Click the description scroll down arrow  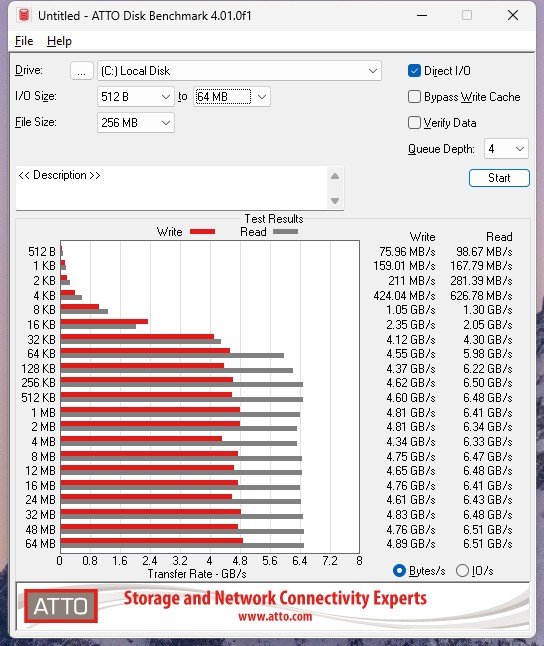click(x=335, y=201)
